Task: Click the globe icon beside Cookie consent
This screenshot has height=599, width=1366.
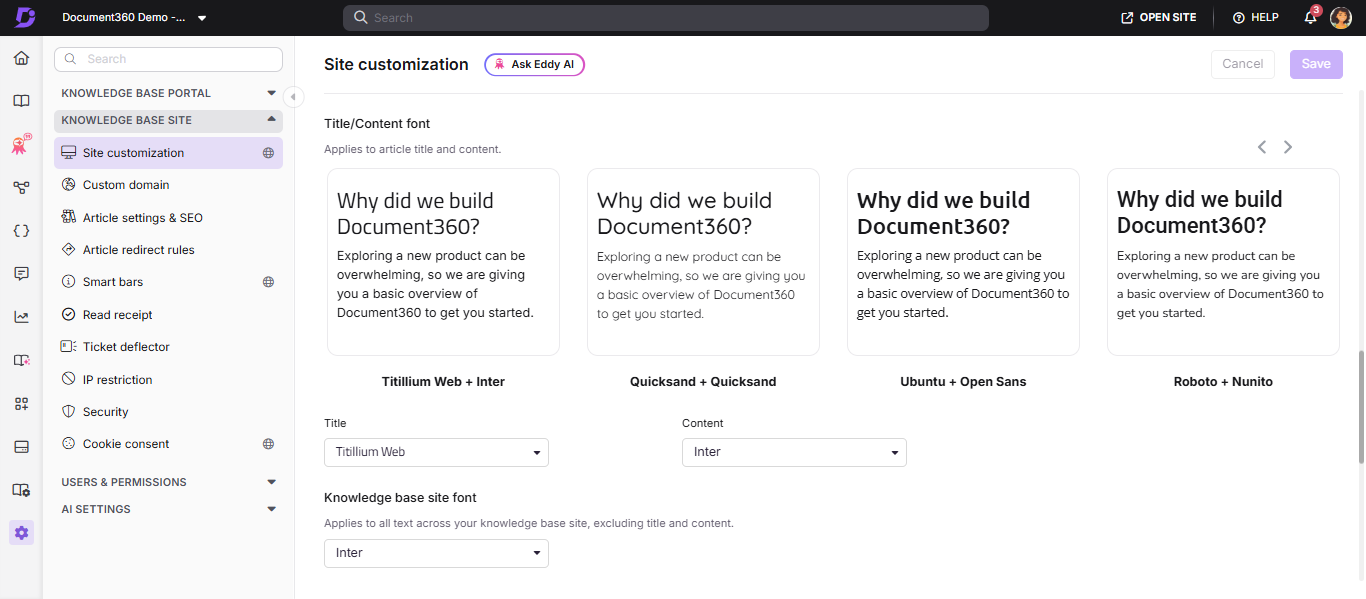Action: click(x=268, y=444)
